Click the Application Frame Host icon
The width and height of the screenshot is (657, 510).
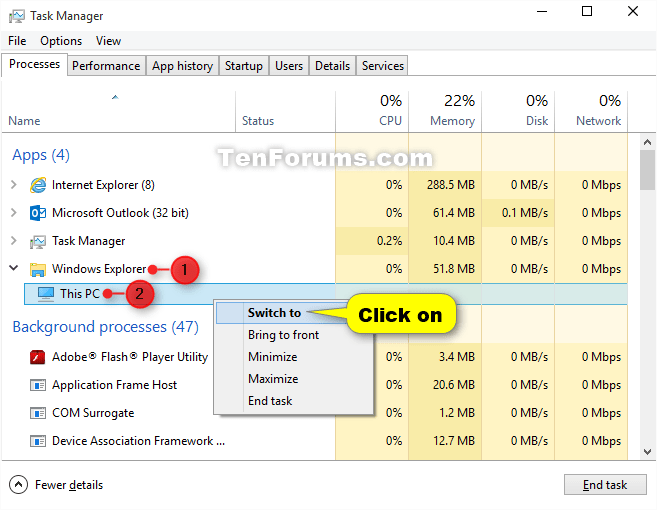(x=38, y=385)
